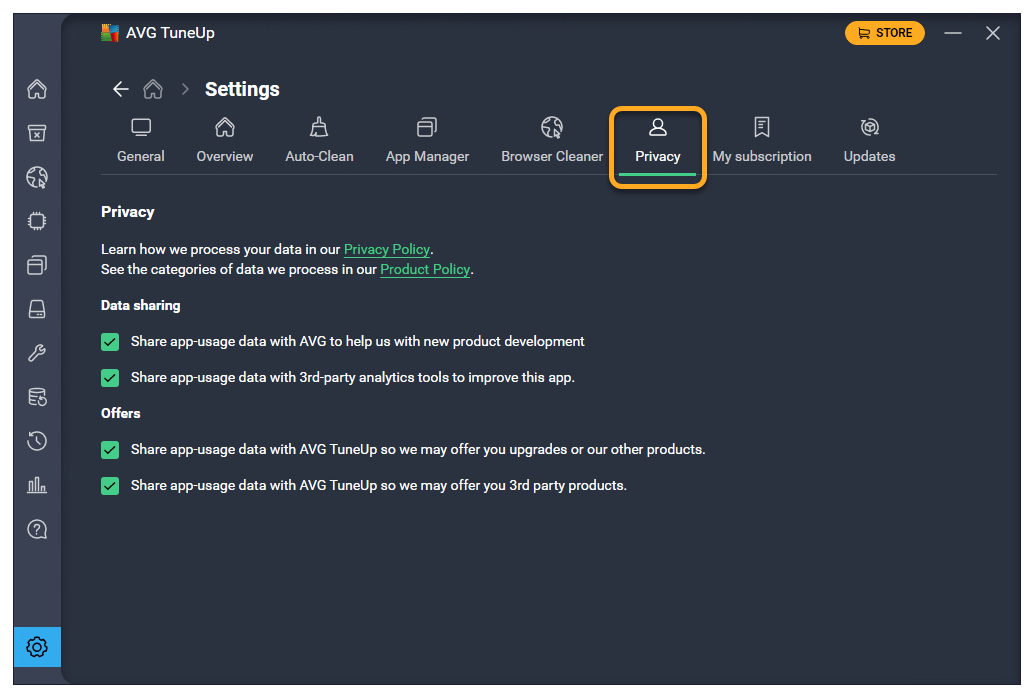1033x697 pixels.
Task: Click the settings gear in sidebar
Action: pos(37,647)
